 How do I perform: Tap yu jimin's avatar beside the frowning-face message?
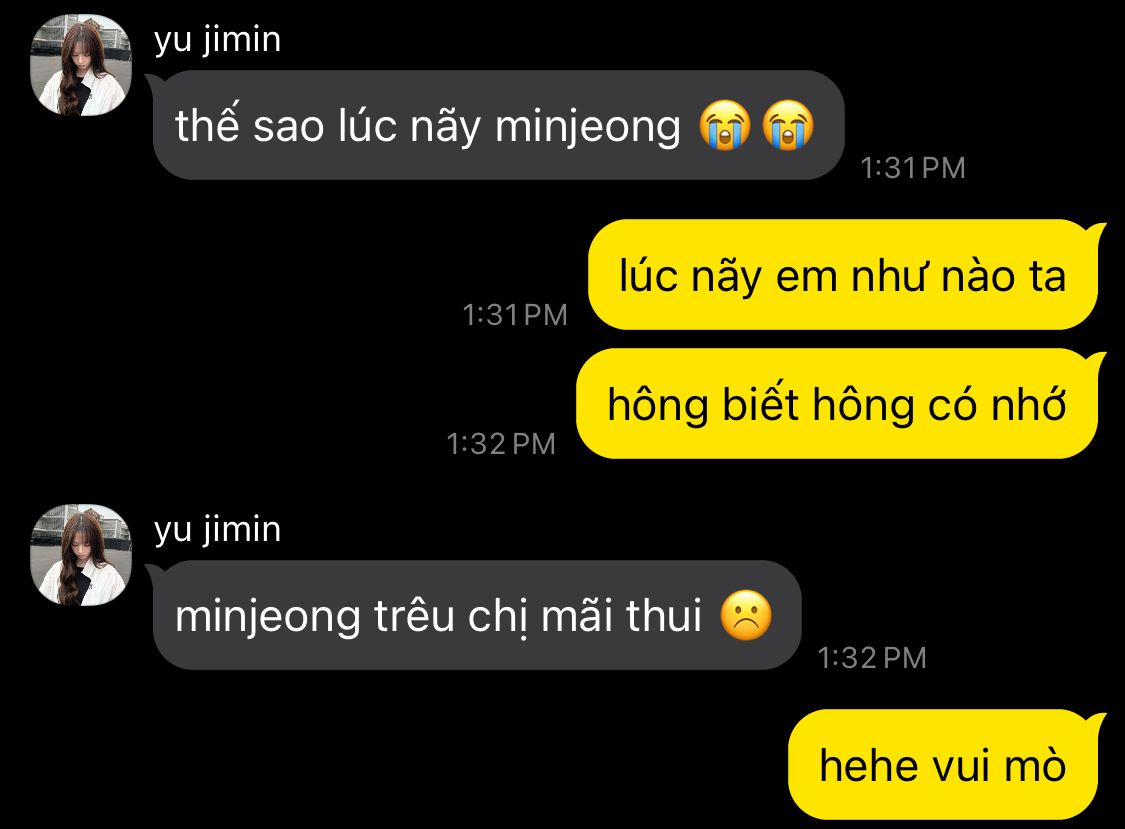coord(81,556)
